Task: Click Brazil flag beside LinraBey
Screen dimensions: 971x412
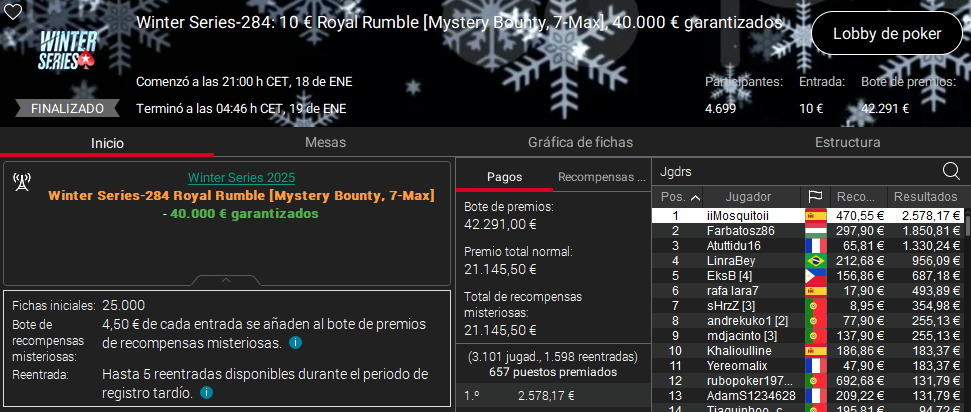Action: (815, 260)
